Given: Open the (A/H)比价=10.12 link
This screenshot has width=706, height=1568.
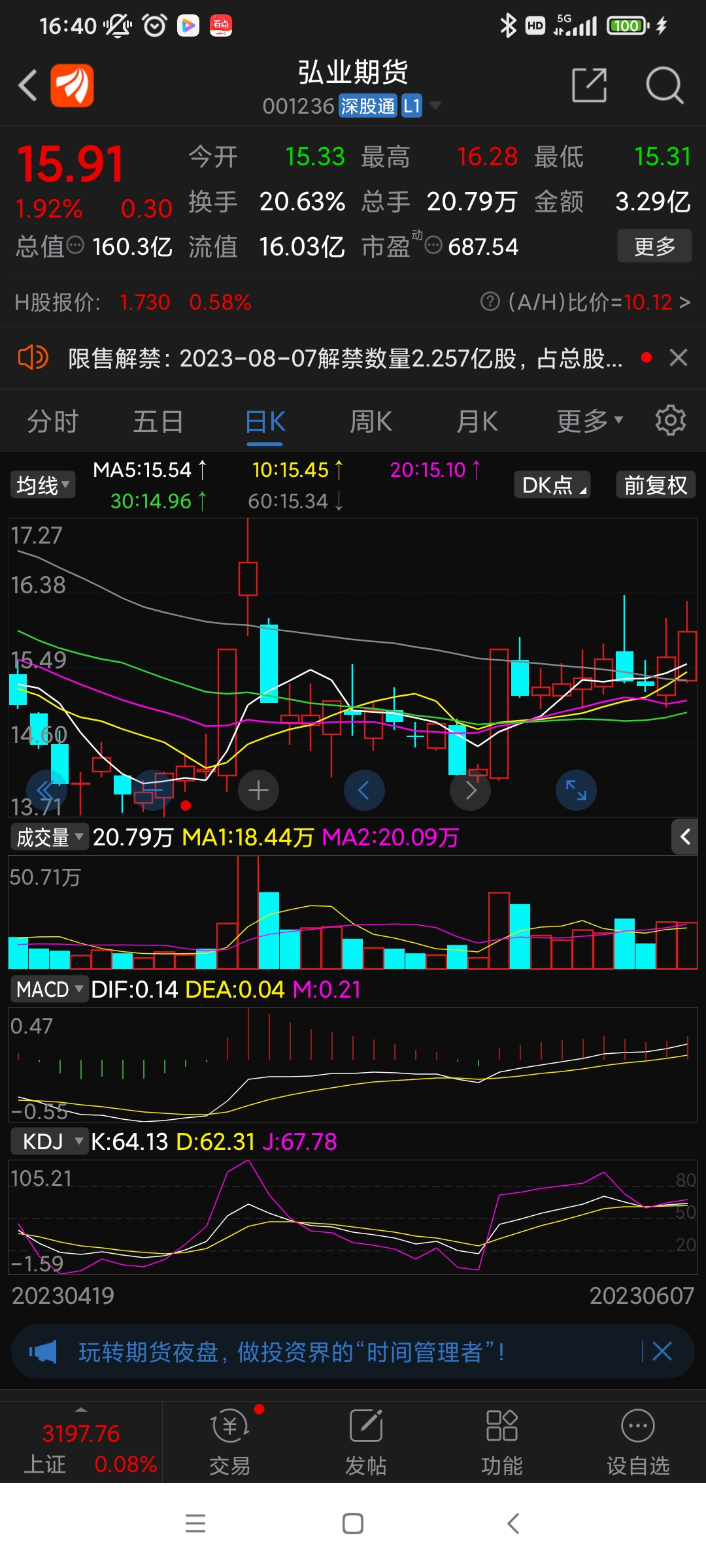Looking at the screenshot, I should tap(599, 302).
